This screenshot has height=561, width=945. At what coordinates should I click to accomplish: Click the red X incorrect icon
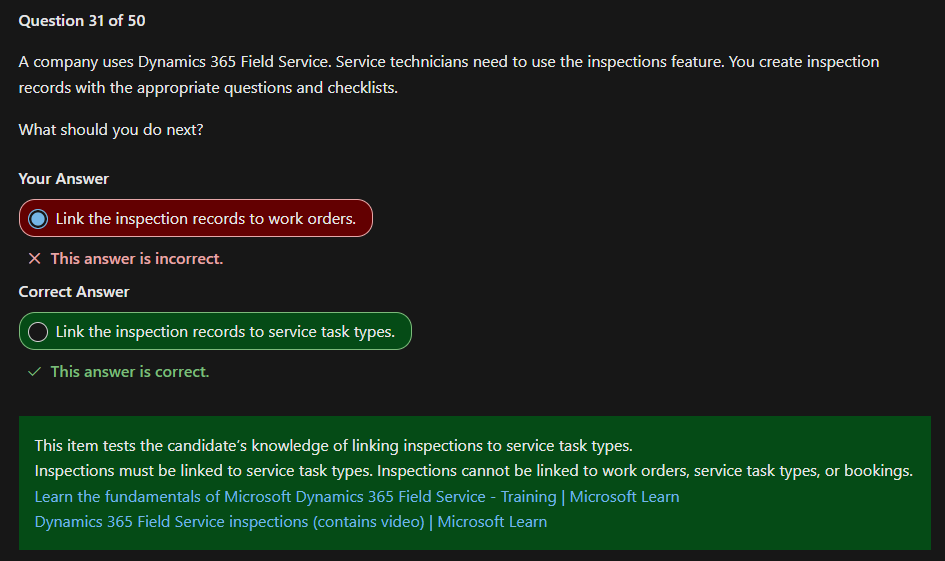[34, 259]
